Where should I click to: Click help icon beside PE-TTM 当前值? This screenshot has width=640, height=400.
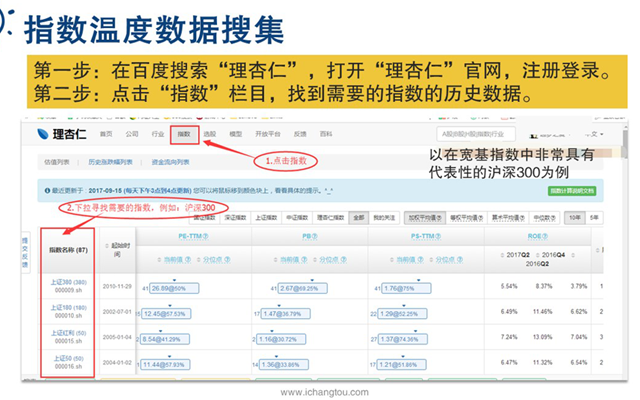coord(188,260)
